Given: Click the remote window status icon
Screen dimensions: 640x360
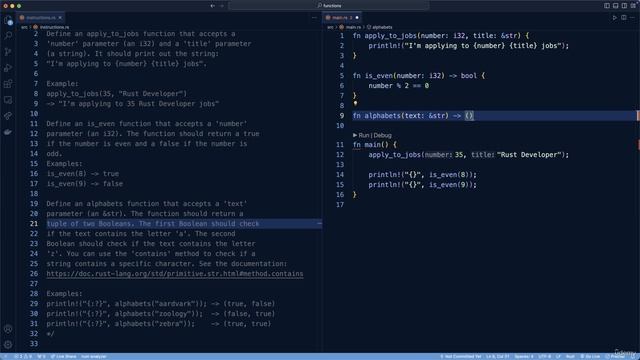Looking at the screenshot, I should point(5,356).
